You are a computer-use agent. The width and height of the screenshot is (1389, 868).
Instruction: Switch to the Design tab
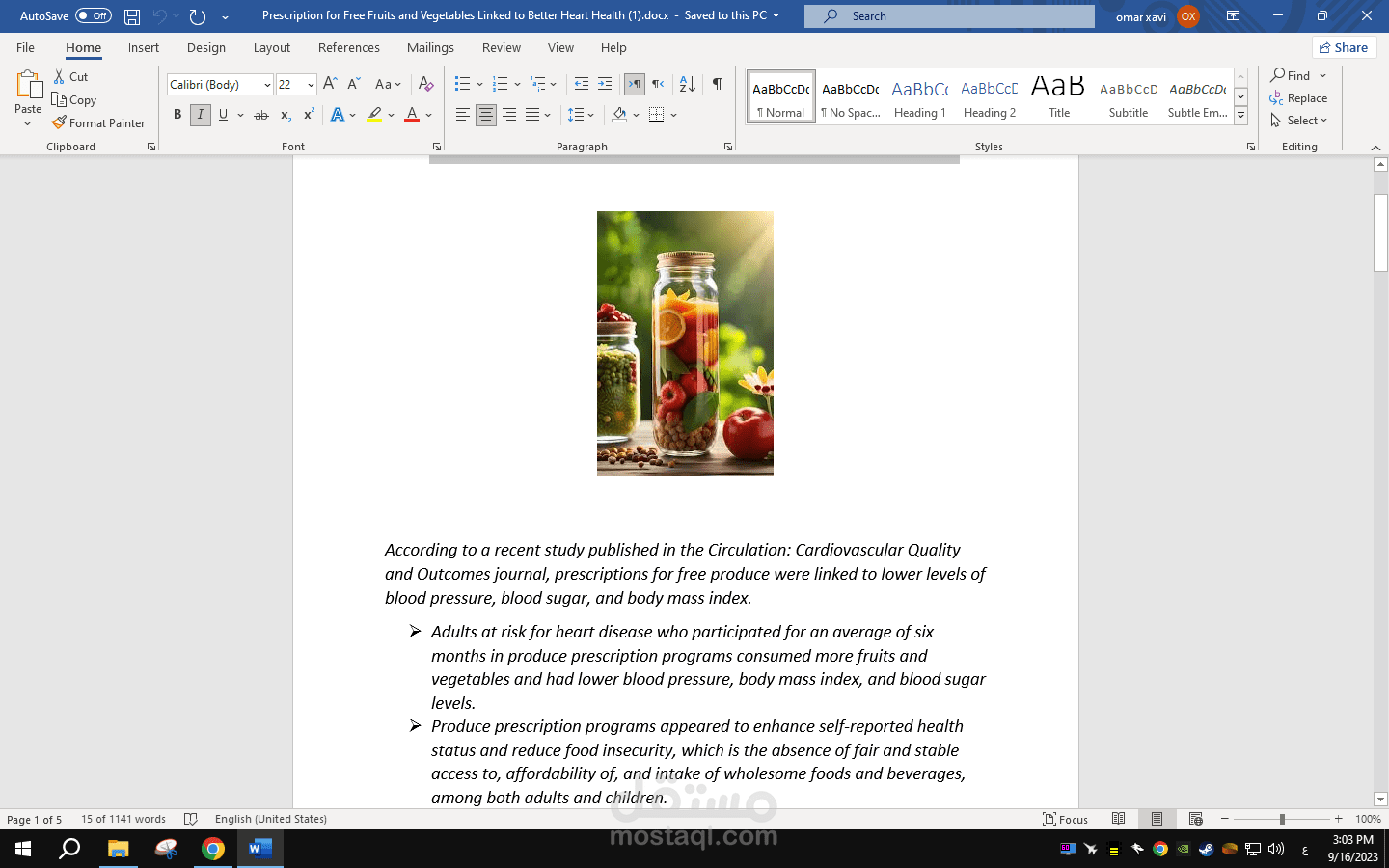pyautogui.click(x=206, y=47)
